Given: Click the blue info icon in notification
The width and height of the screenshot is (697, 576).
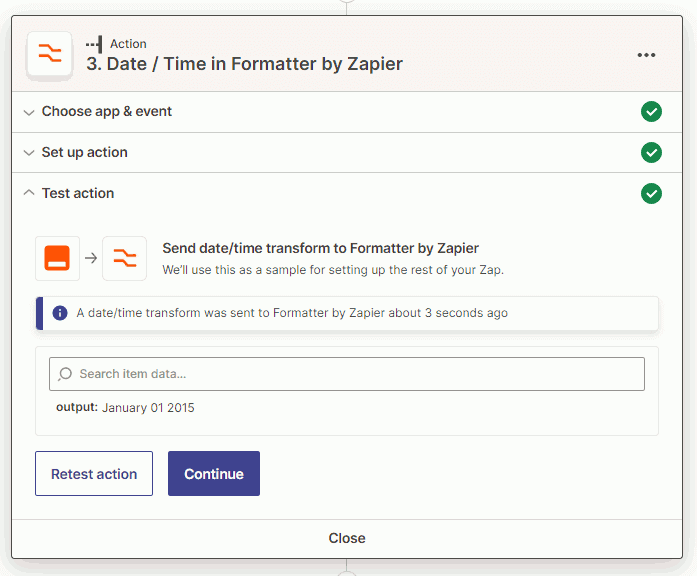Looking at the screenshot, I should (x=60, y=313).
